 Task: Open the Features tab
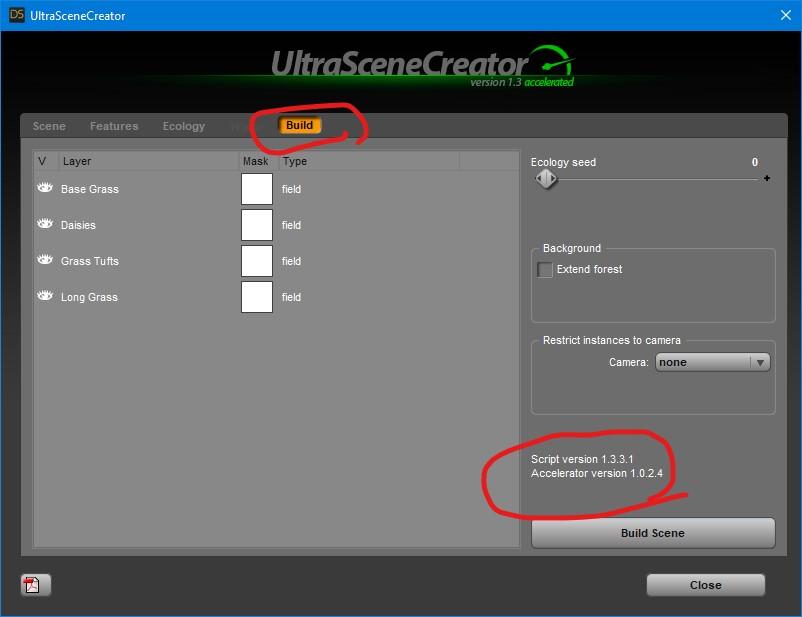(x=114, y=126)
